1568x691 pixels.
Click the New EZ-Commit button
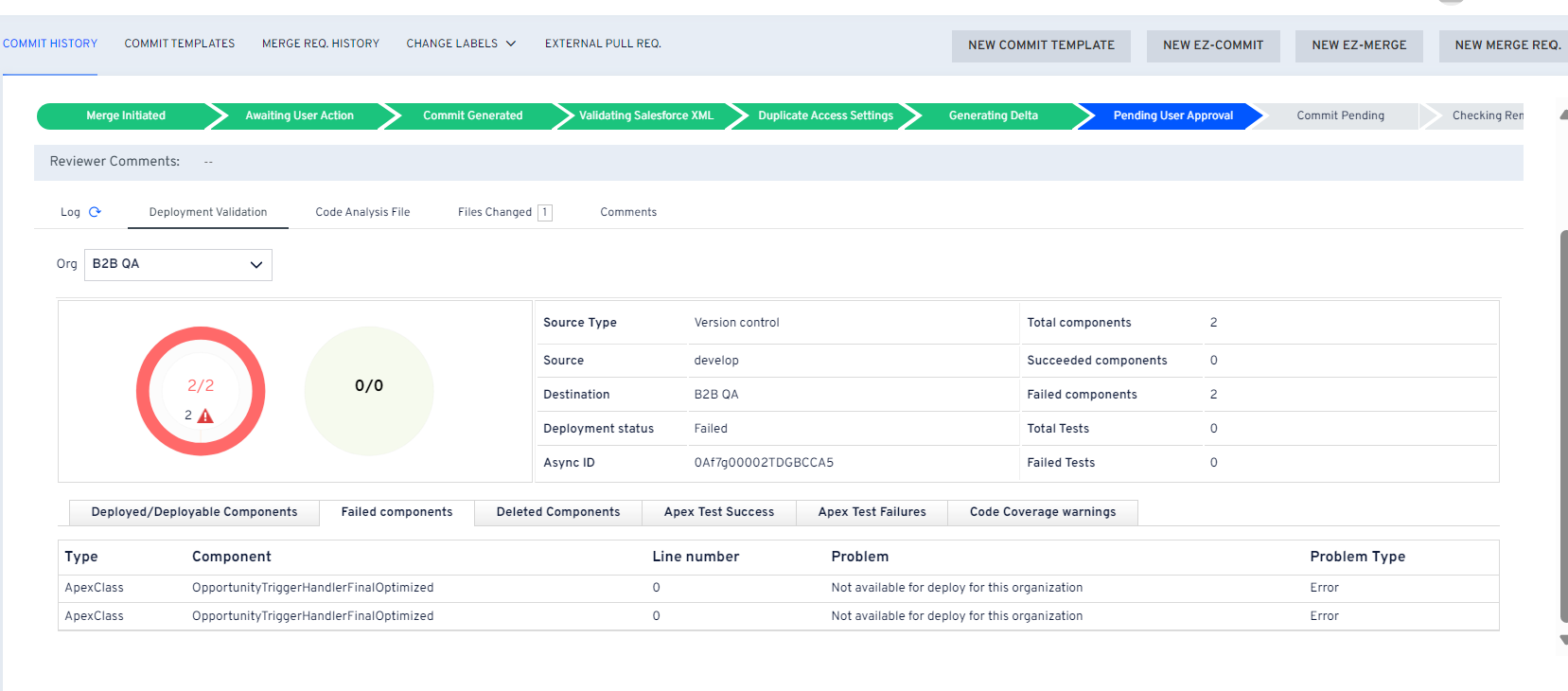click(x=1212, y=45)
